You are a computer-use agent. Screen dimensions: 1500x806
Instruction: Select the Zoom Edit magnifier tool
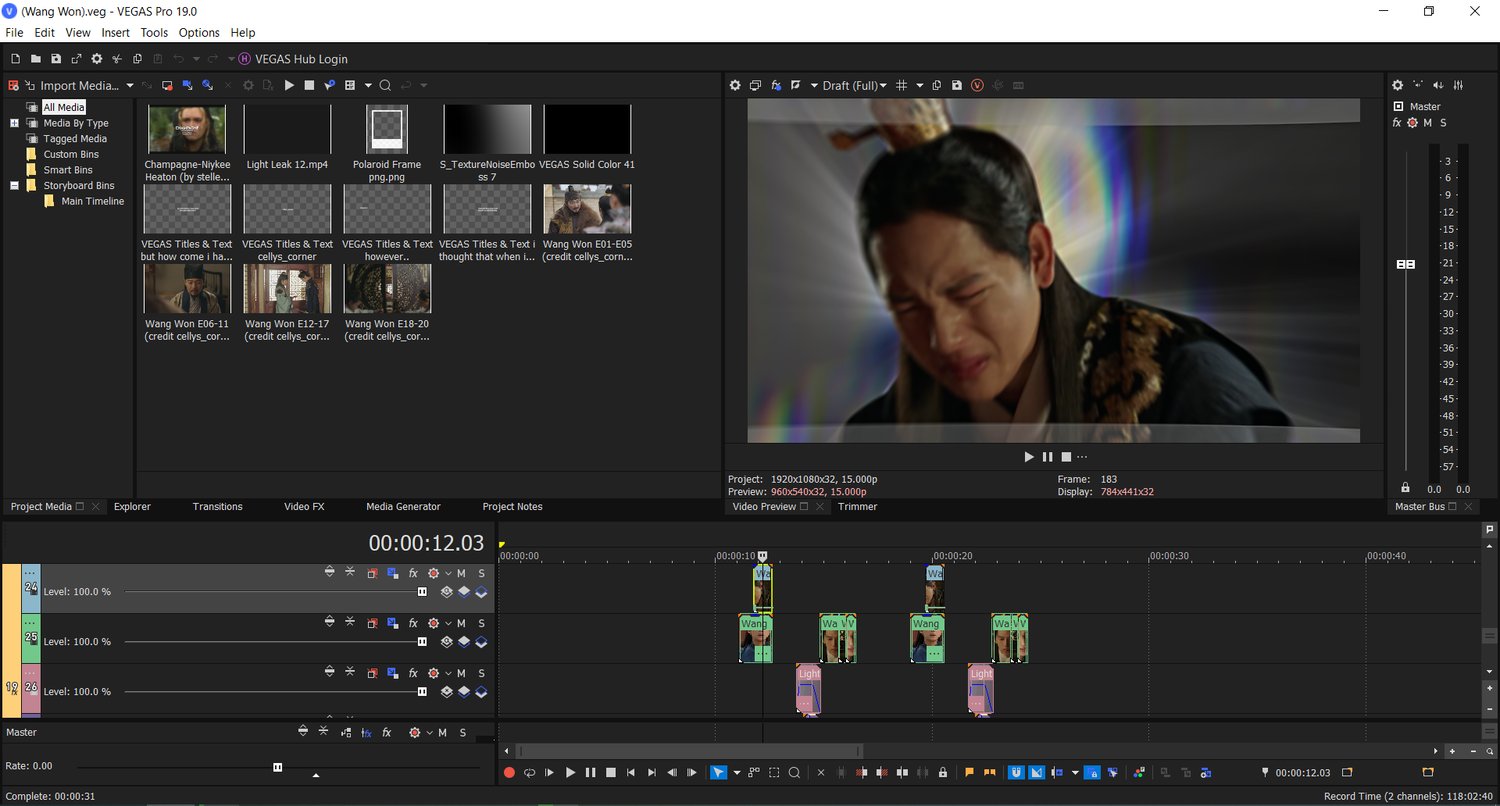click(x=794, y=773)
